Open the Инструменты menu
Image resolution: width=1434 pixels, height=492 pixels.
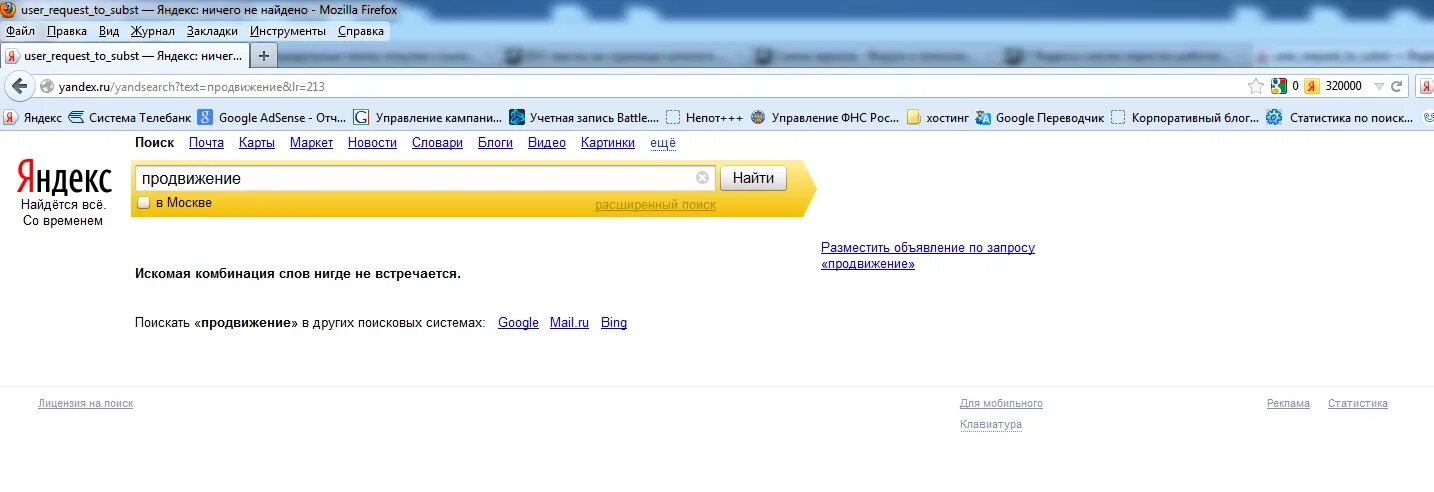(289, 31)
